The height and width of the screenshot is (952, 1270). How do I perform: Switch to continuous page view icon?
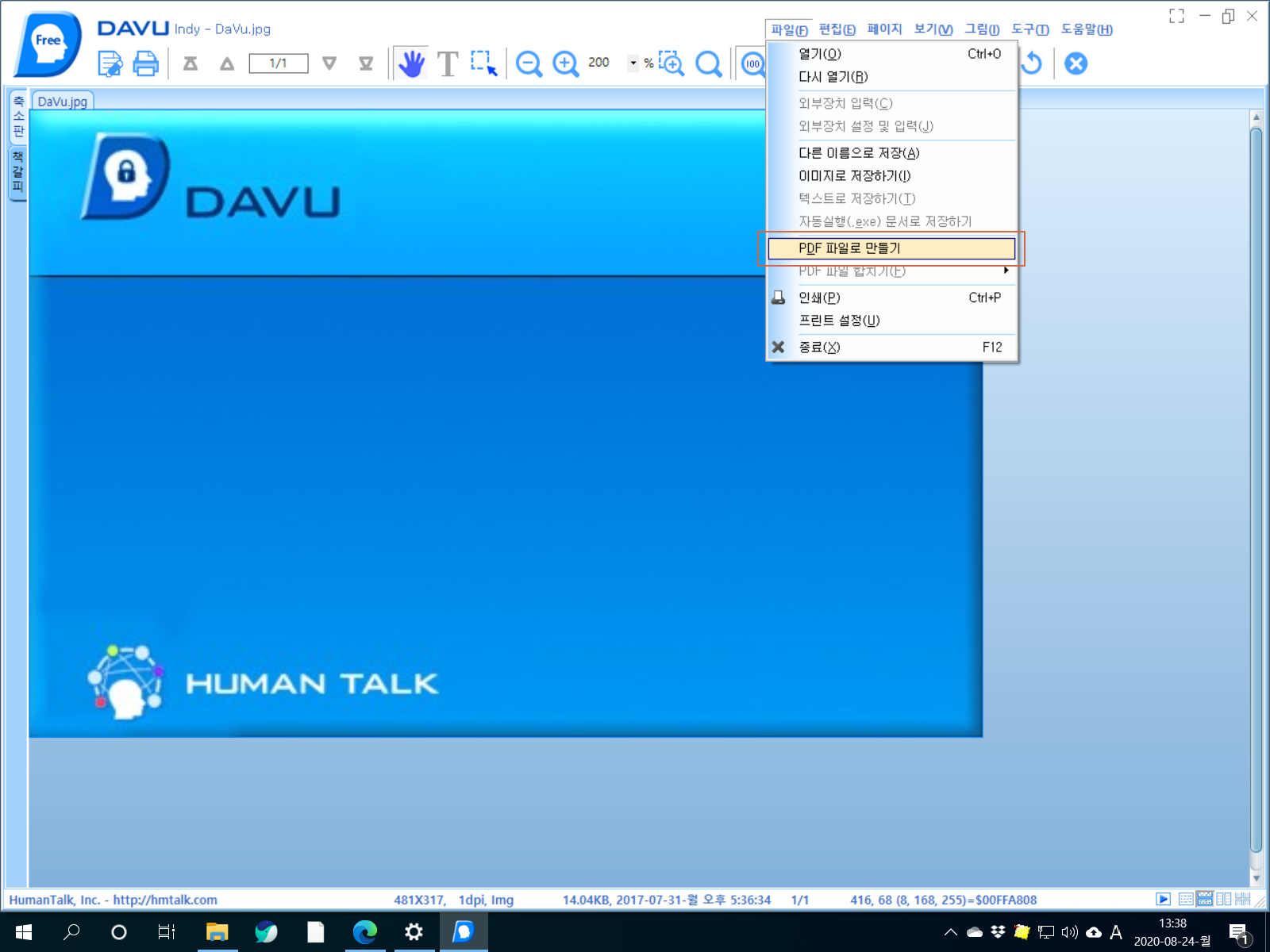pyautogui.click(x=1205, y=899)
